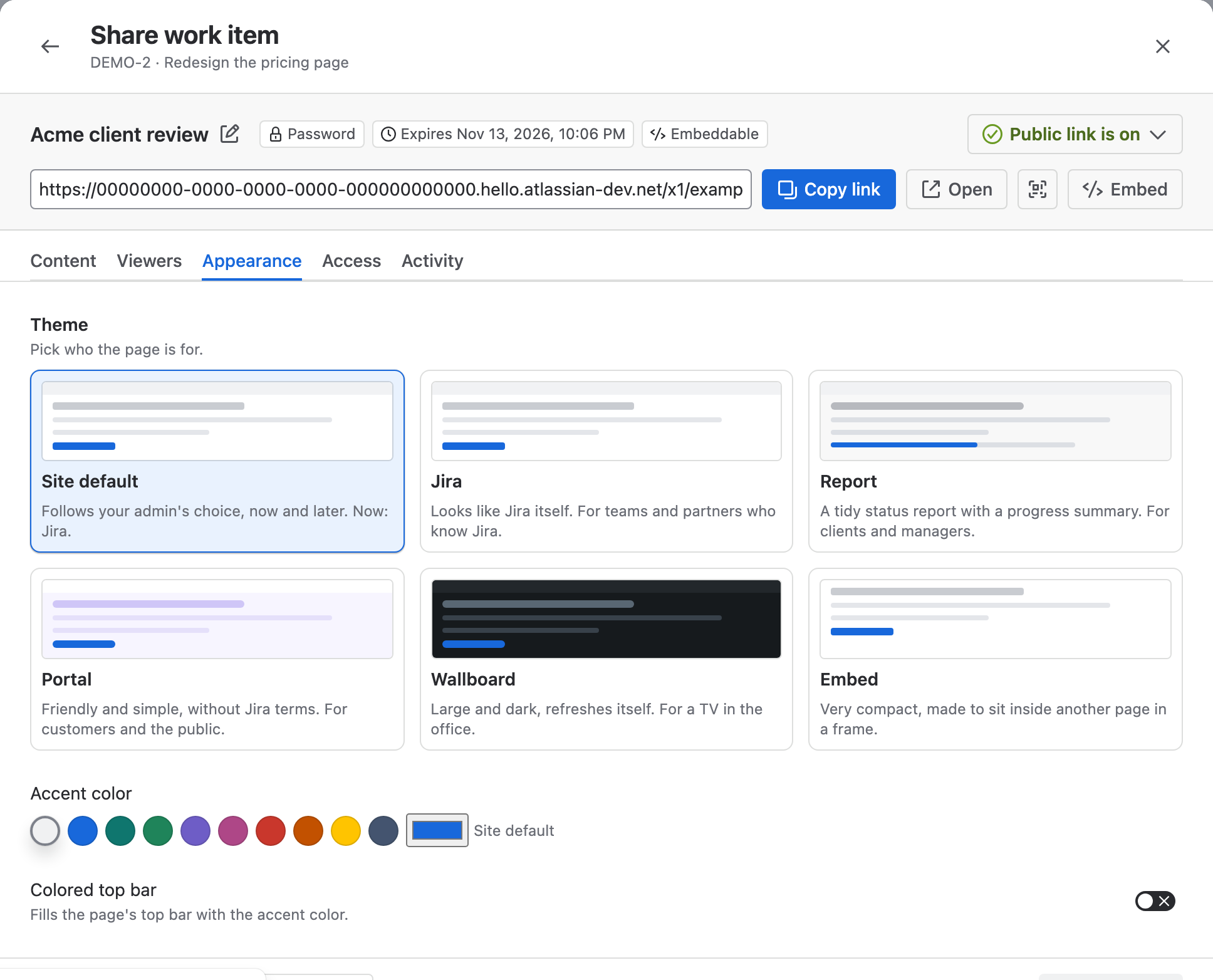This screenshot has height=980, width=1213.
Task: Pick the magenta accent color circle
Action: (233, 831)
